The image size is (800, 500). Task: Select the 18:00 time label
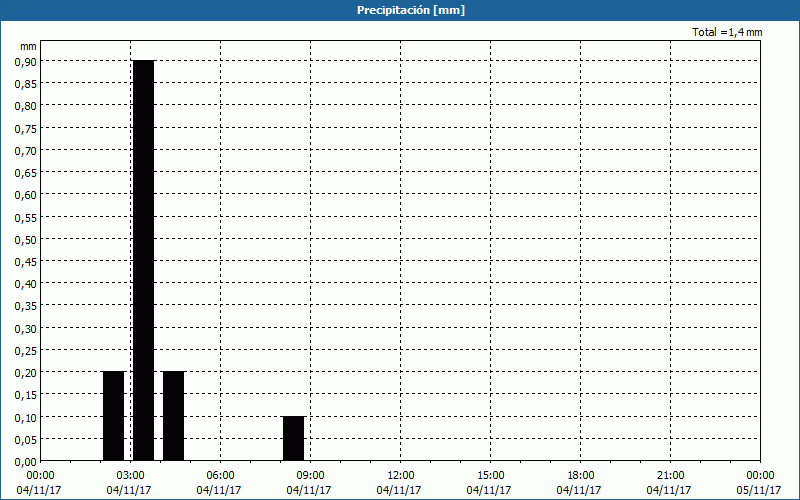[x=581, y=476]
